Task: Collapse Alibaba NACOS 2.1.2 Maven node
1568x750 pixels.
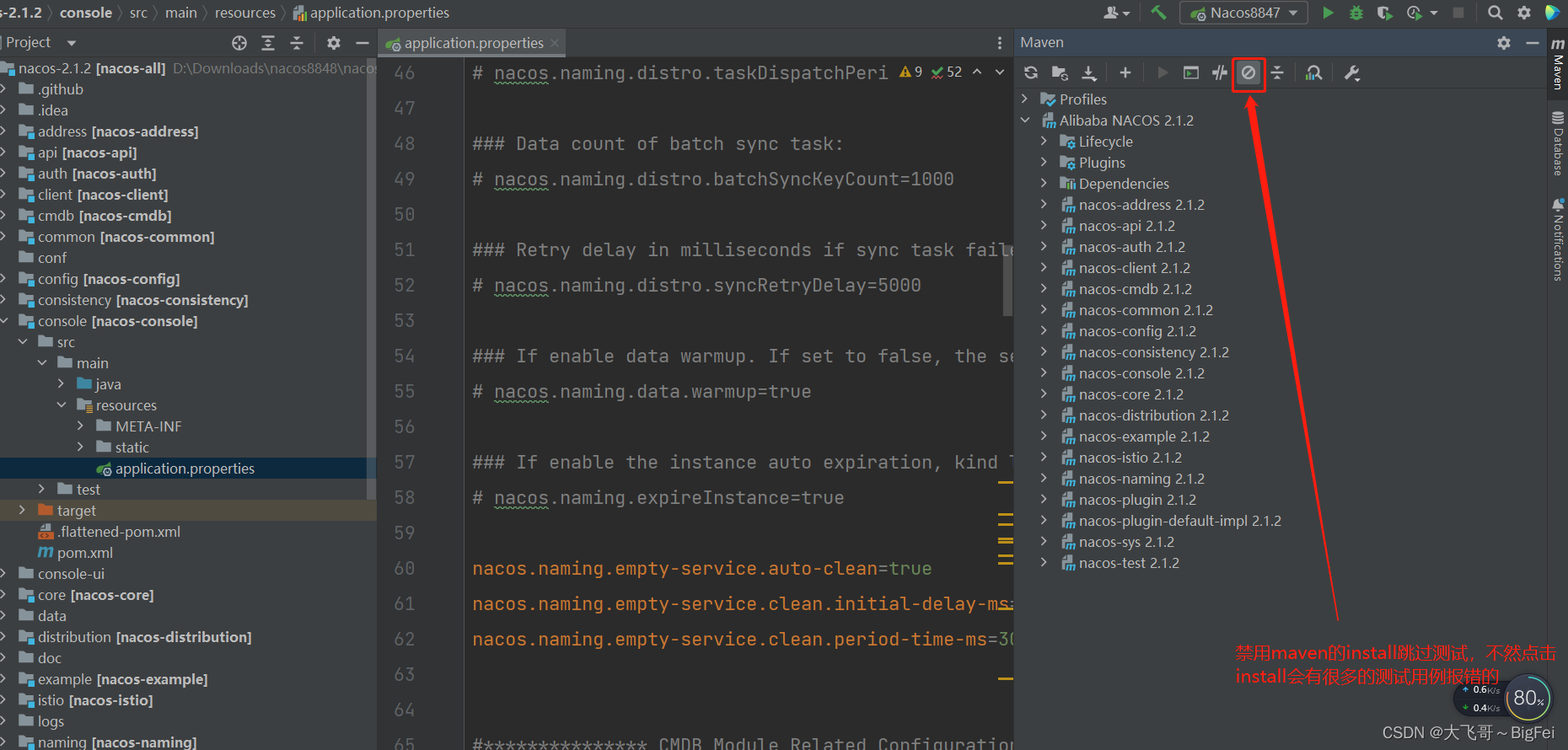Action: click(1025, 120)
